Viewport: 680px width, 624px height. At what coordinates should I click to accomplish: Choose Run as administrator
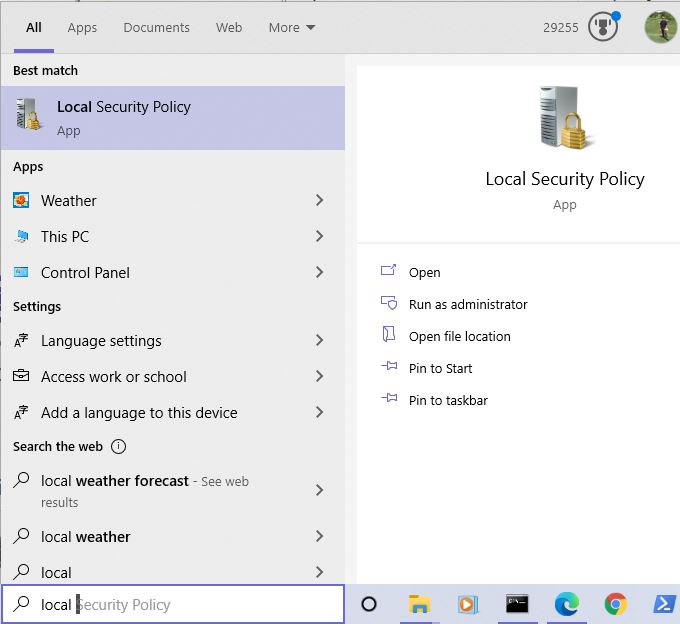pyautogui.click(x=468, y=304)
